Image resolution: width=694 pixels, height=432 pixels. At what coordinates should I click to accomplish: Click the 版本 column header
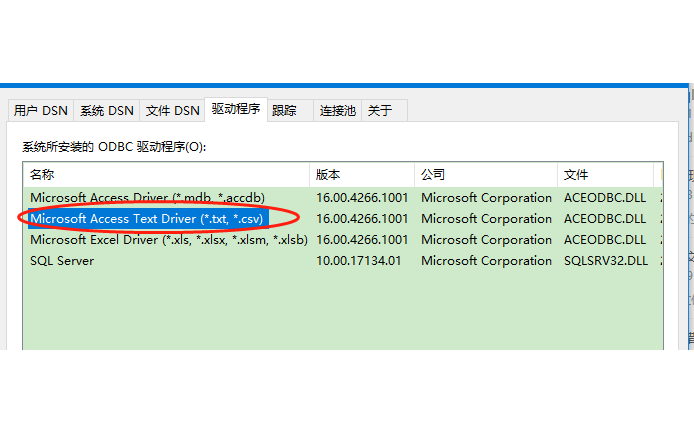[x=362, y=175]
